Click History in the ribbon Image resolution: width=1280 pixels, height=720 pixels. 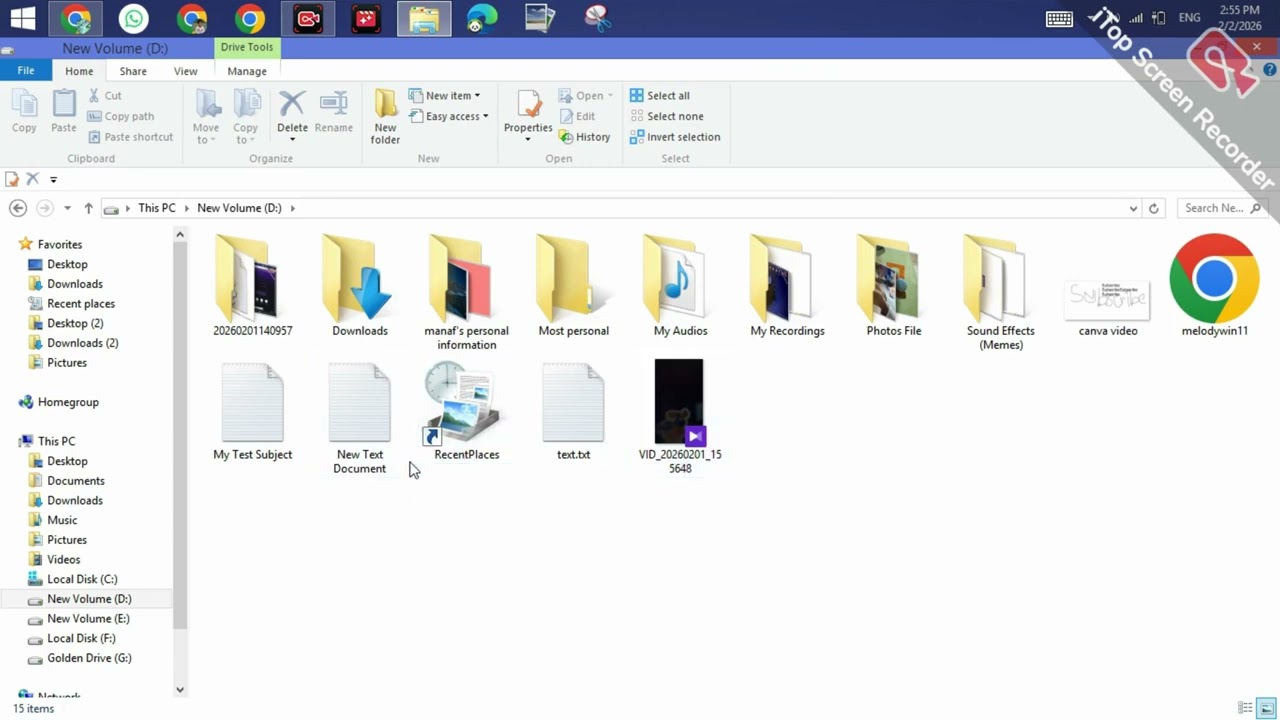(x=584, y=137)
